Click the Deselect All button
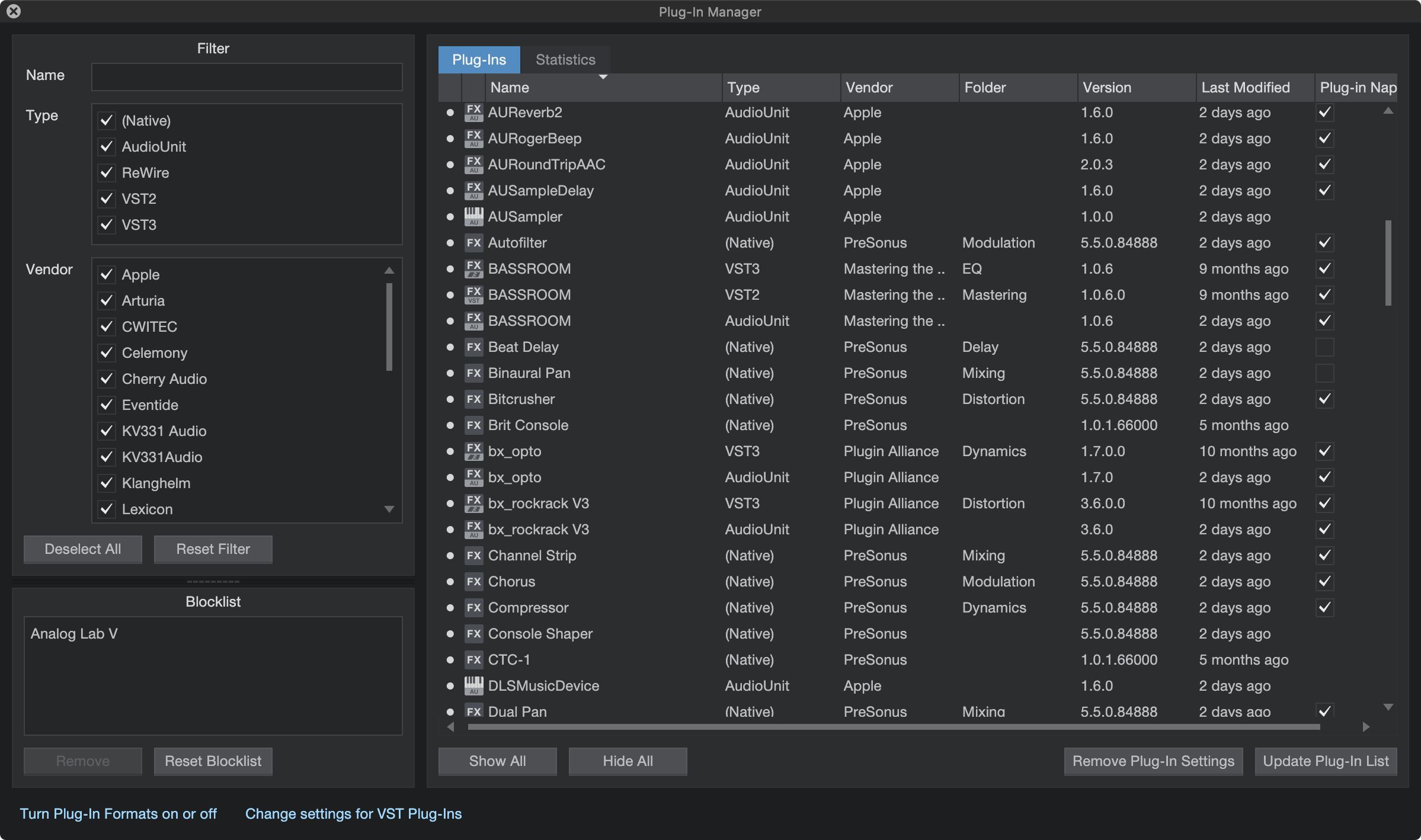Image resolution: width=1421 pixels, height=840 pixels. click(x=83, y=549)
